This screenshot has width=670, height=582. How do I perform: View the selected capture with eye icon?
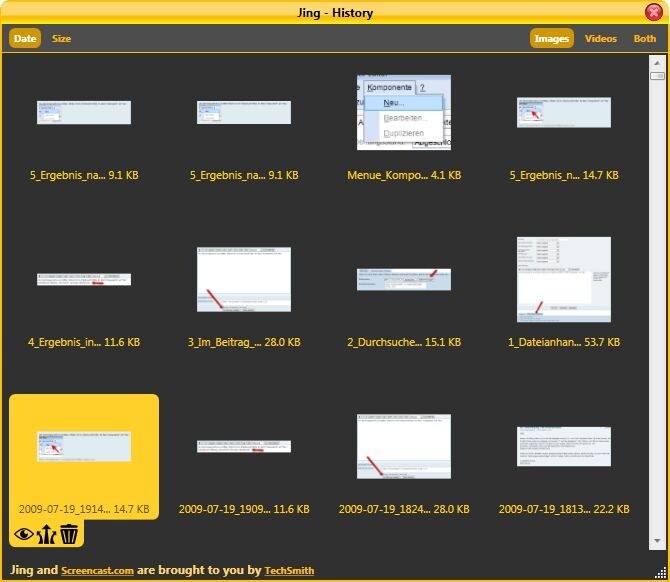(22, 535)
